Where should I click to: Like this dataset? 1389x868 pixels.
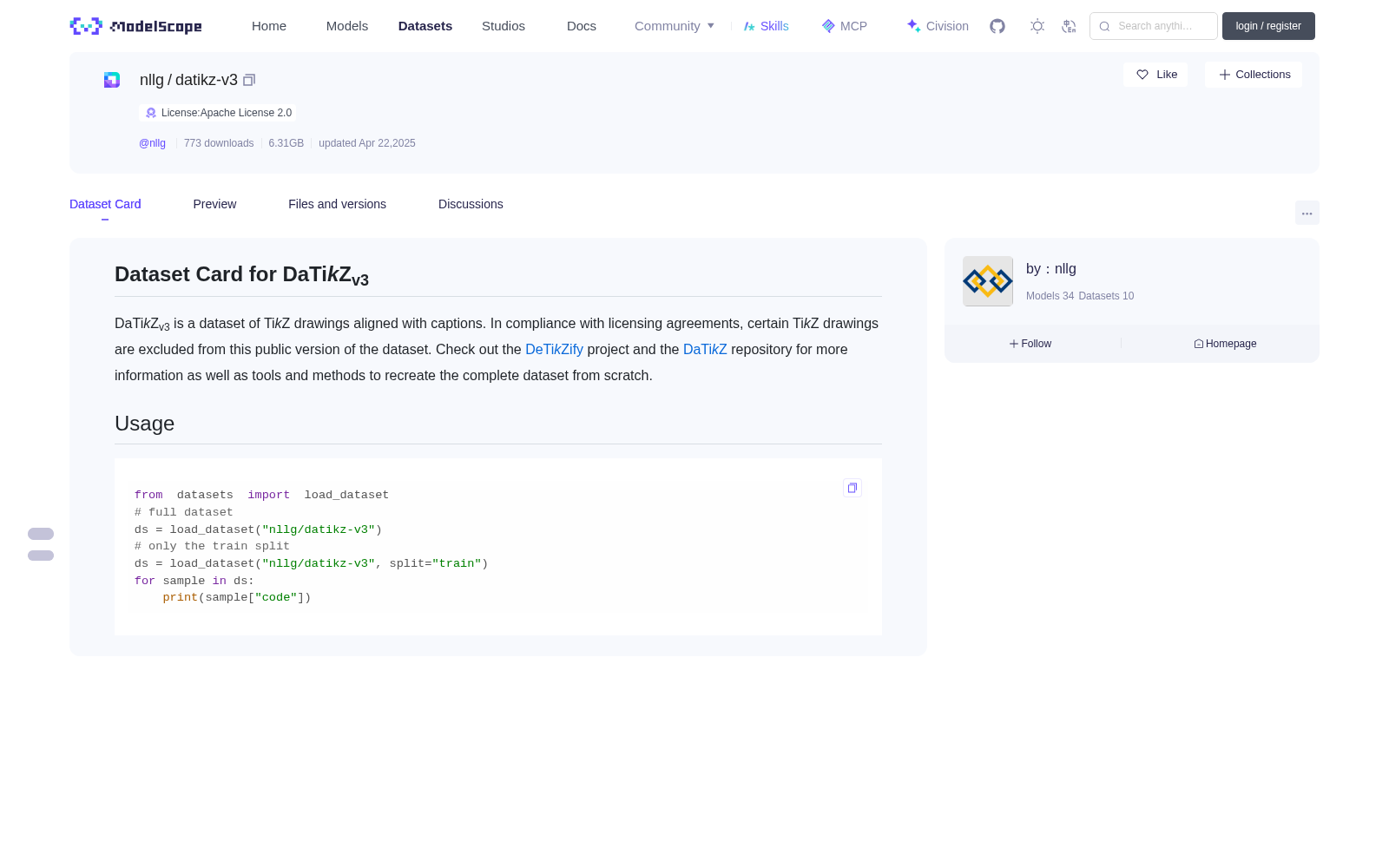click(x=1155, y=75)
